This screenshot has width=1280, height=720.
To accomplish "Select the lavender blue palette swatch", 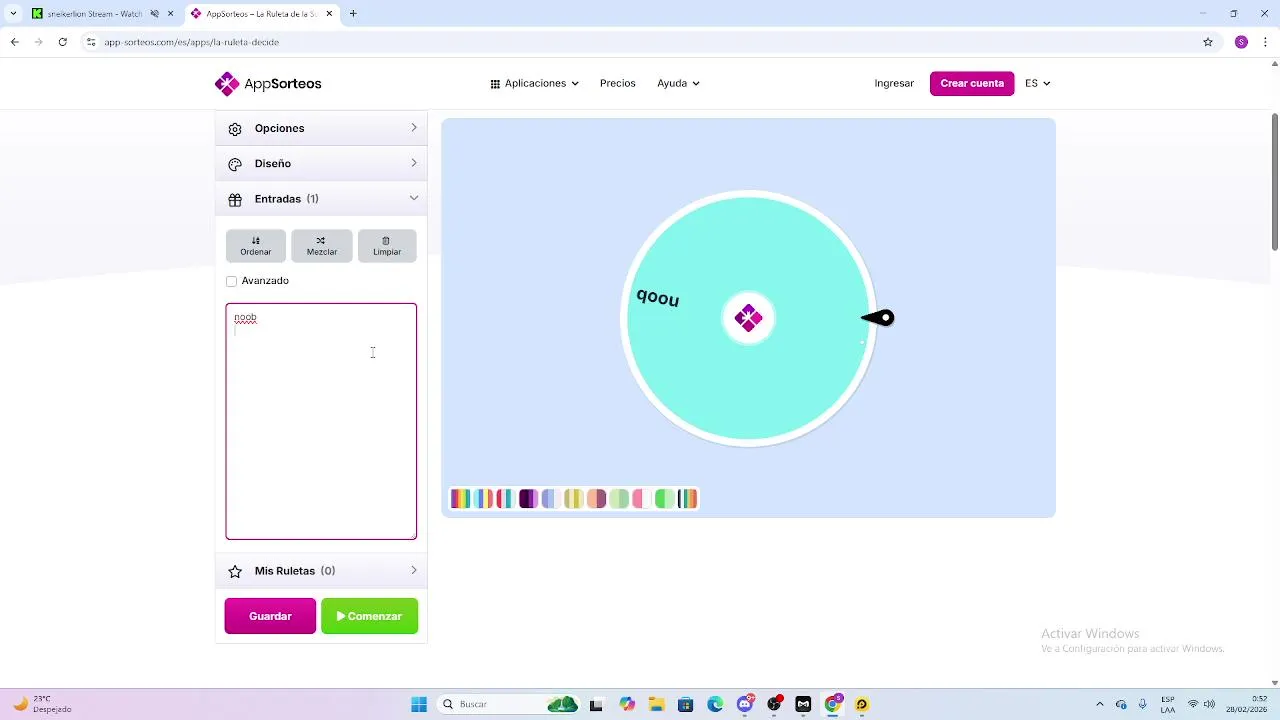I will (552, 498).
